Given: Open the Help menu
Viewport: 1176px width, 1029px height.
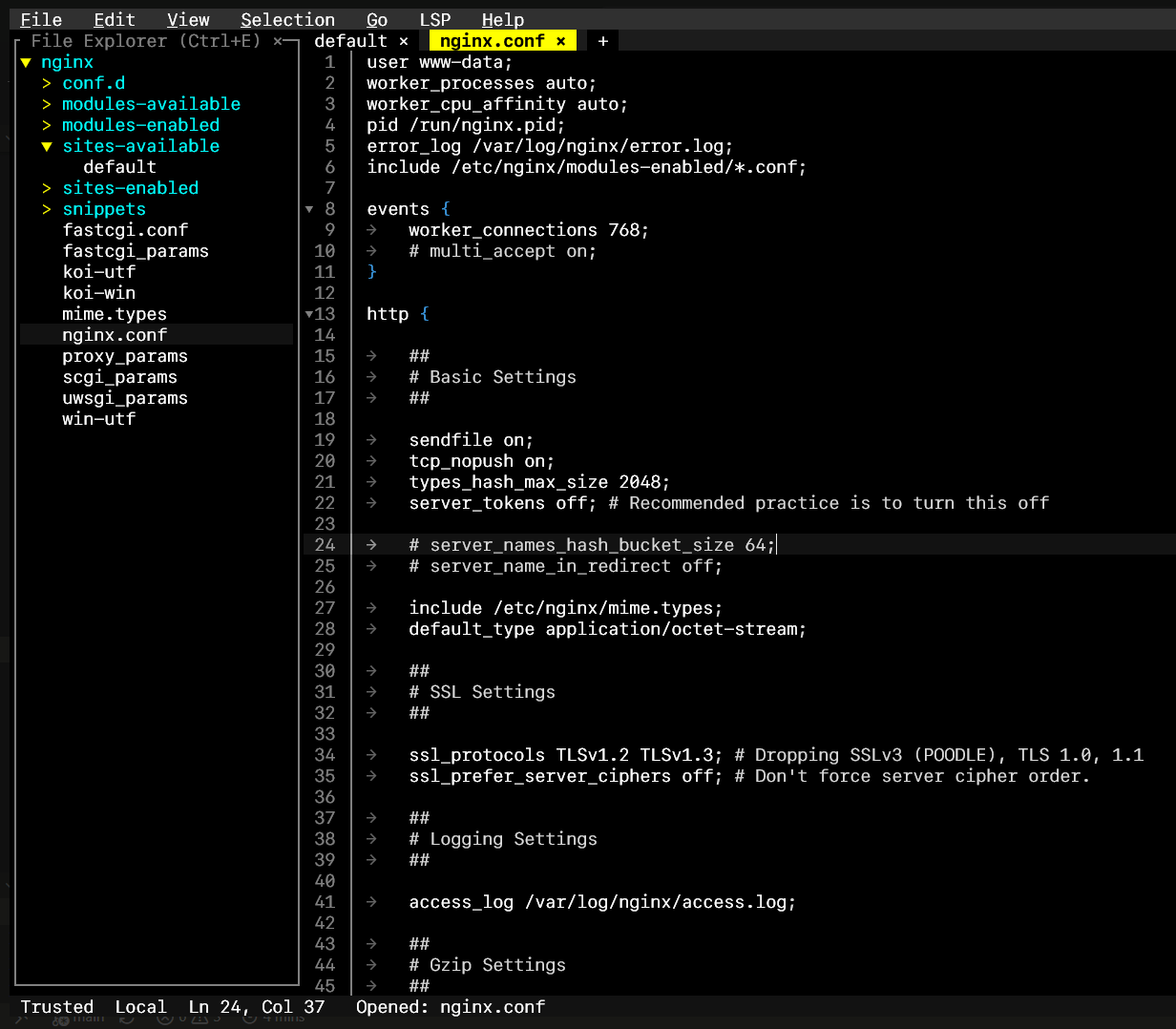Looking at the screenshot, I should point(502,20).
